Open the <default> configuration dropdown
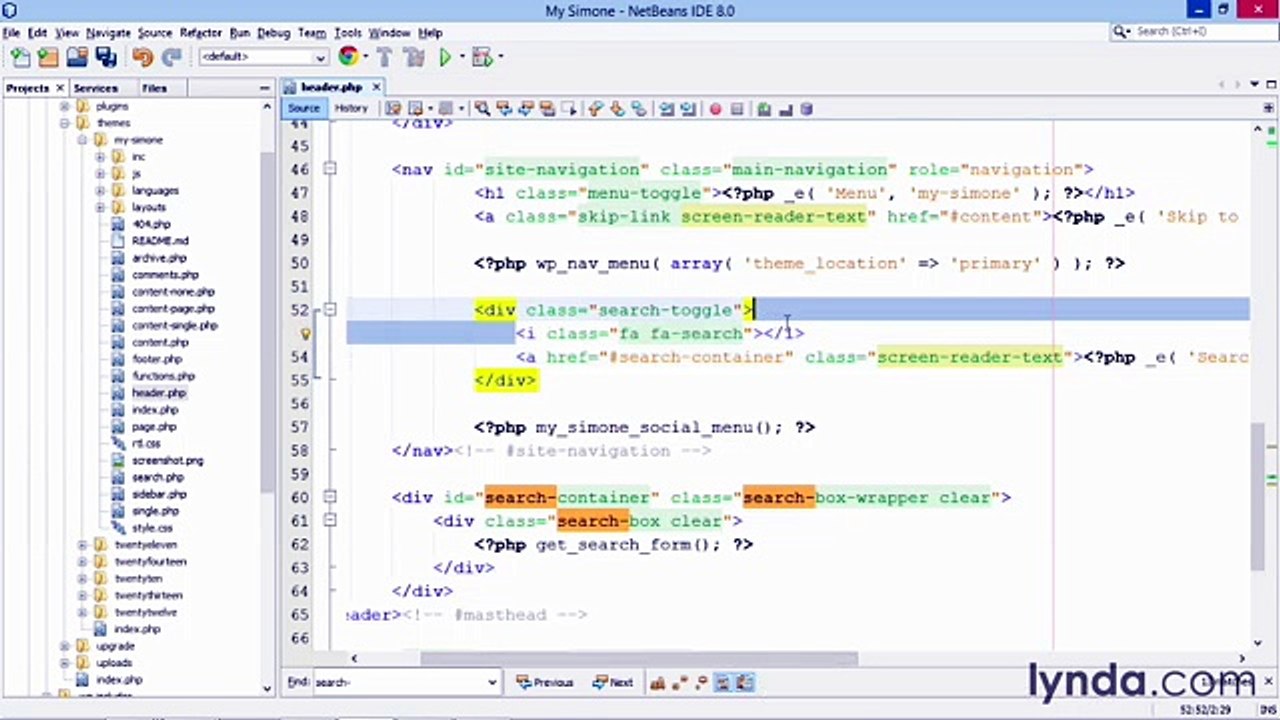The height and width of the screenshot is (720, 1280). pyautogui.click(x=264, y=57)
